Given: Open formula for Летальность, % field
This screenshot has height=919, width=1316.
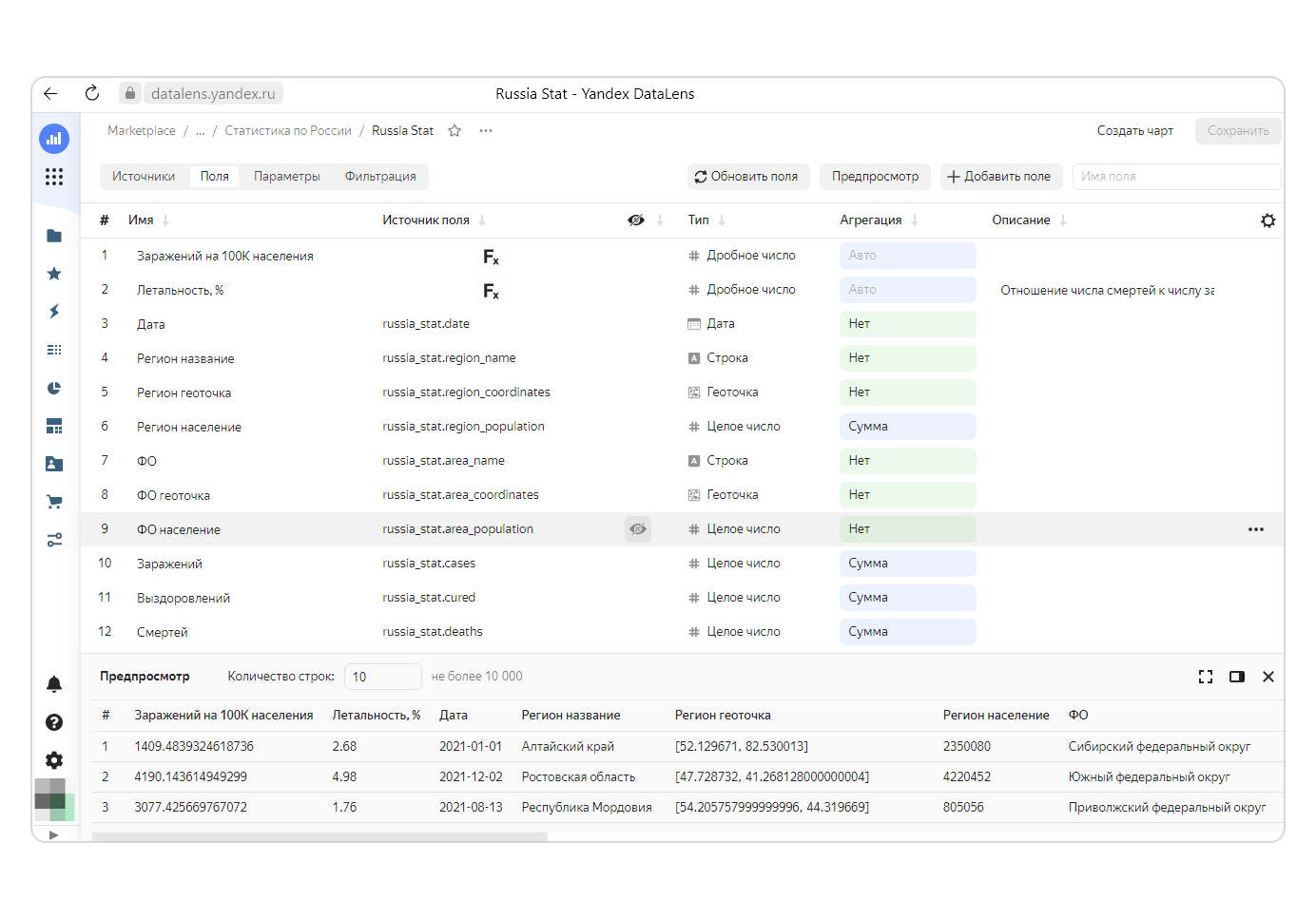Looking at the screenshot, I should point(491,291).
